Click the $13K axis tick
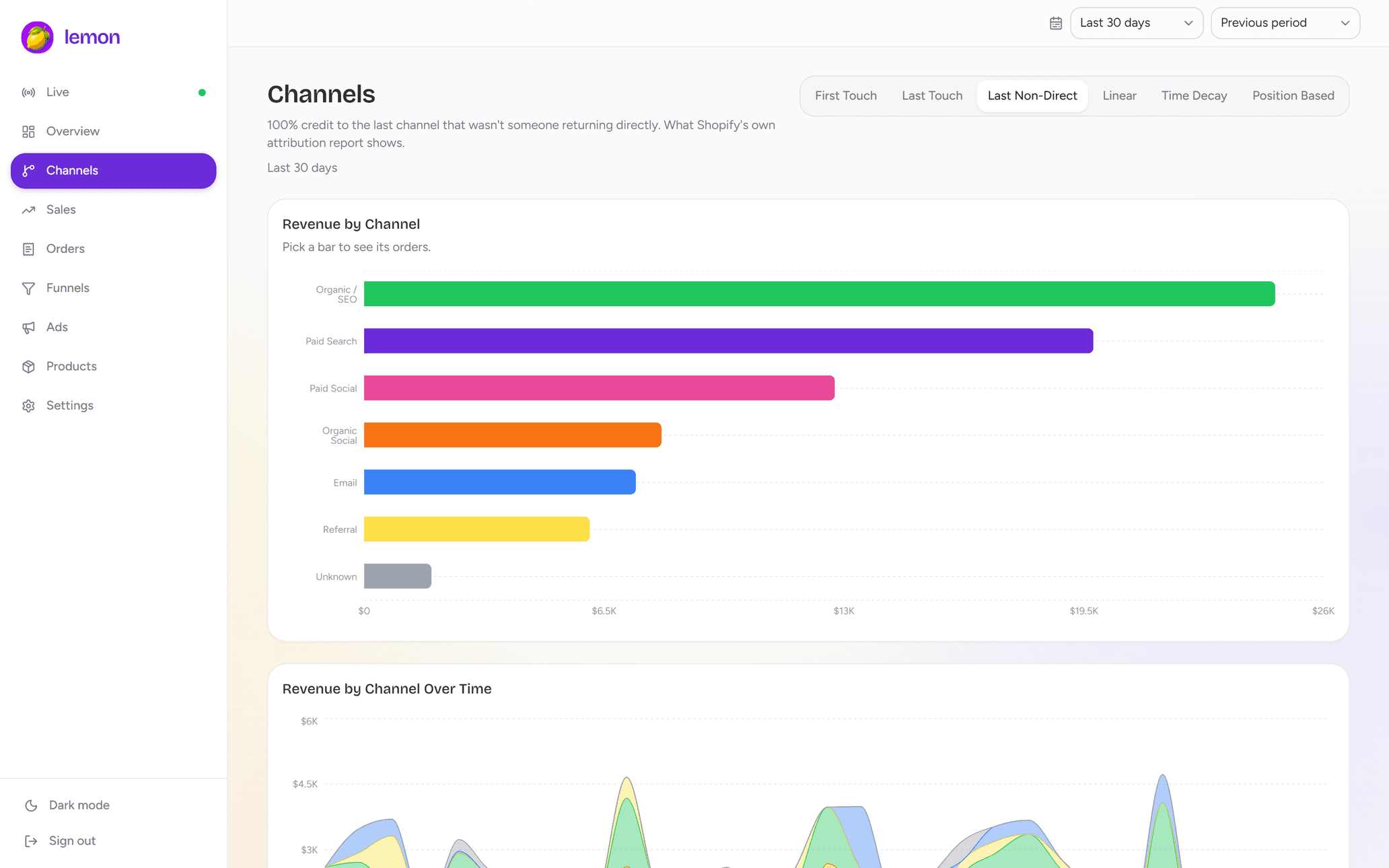 844,611
